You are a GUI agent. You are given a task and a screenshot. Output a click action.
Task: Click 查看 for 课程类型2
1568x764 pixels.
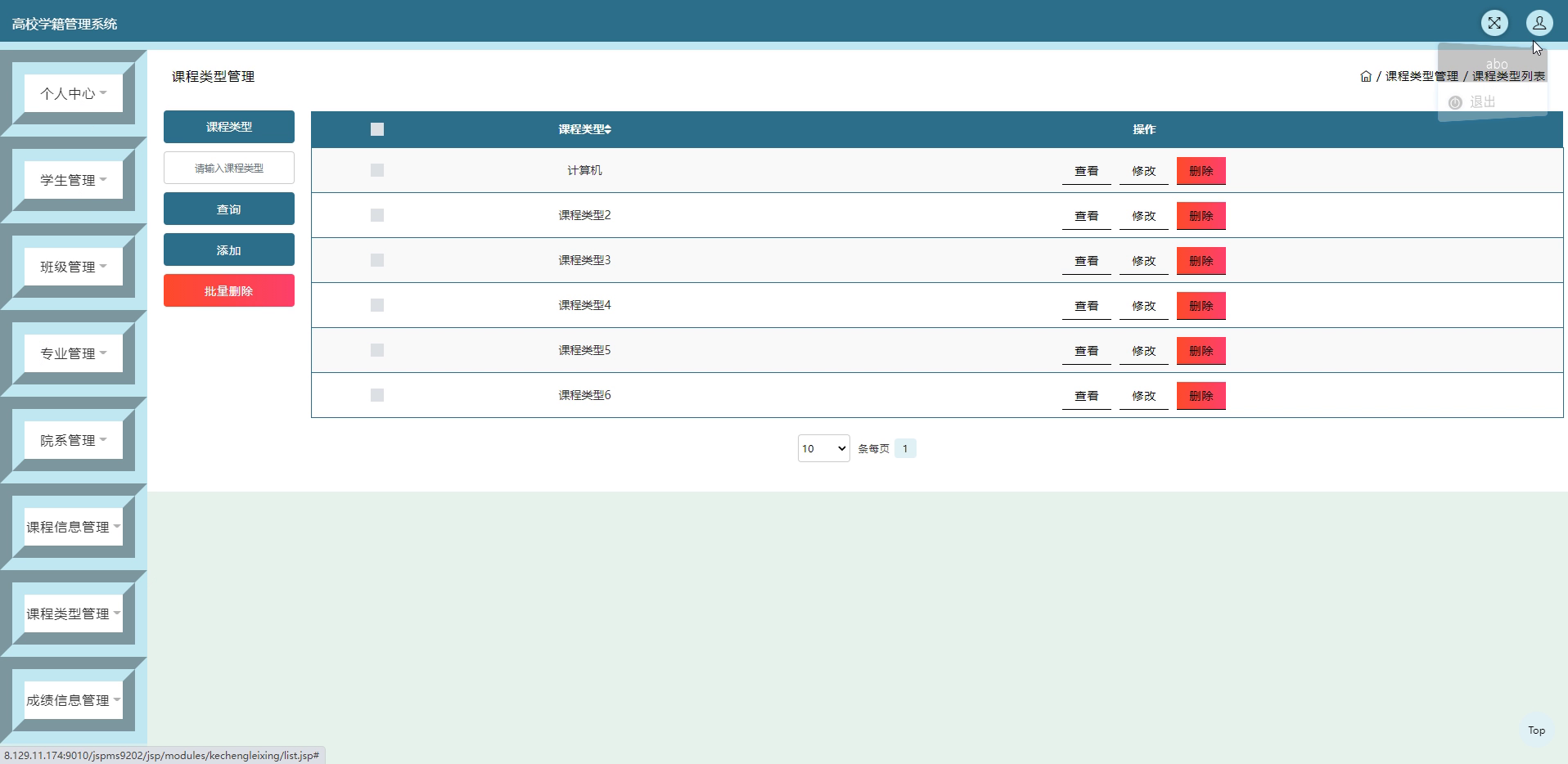pos(1087,216)
